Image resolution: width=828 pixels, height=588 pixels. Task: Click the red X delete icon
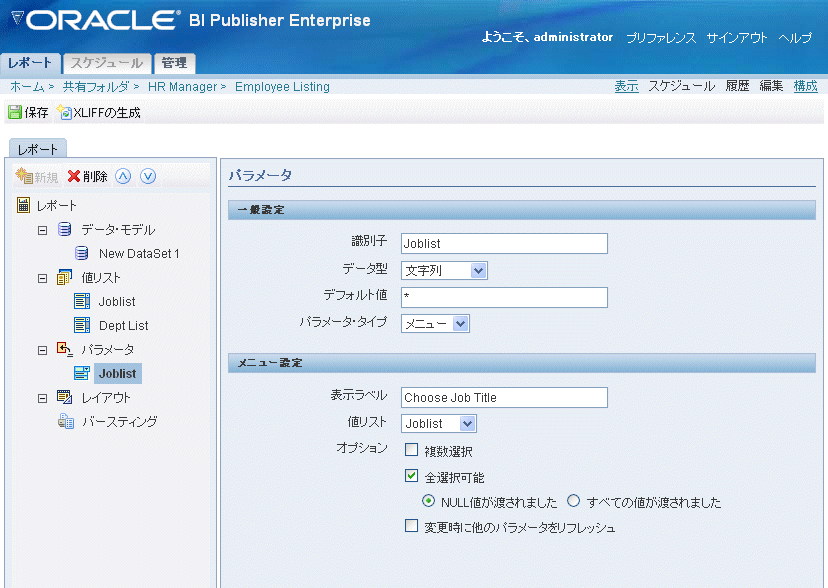point(74,176)
